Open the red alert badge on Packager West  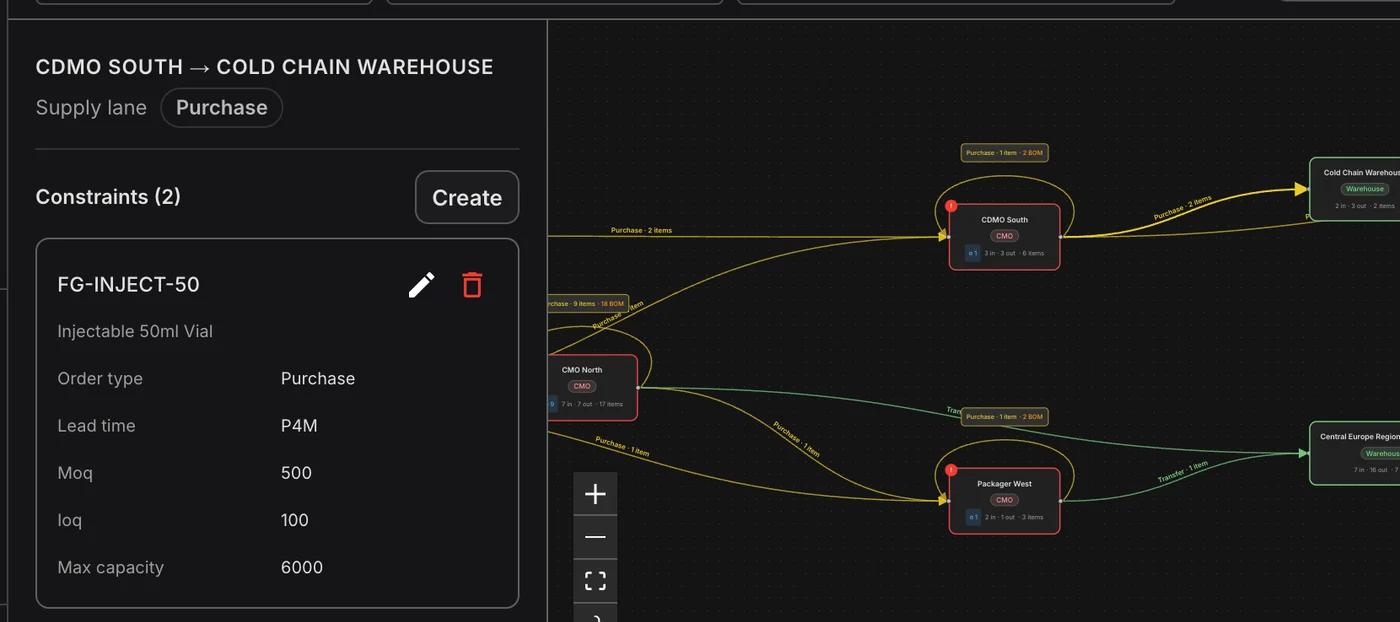pyautogui.click(x=951, y=470)
